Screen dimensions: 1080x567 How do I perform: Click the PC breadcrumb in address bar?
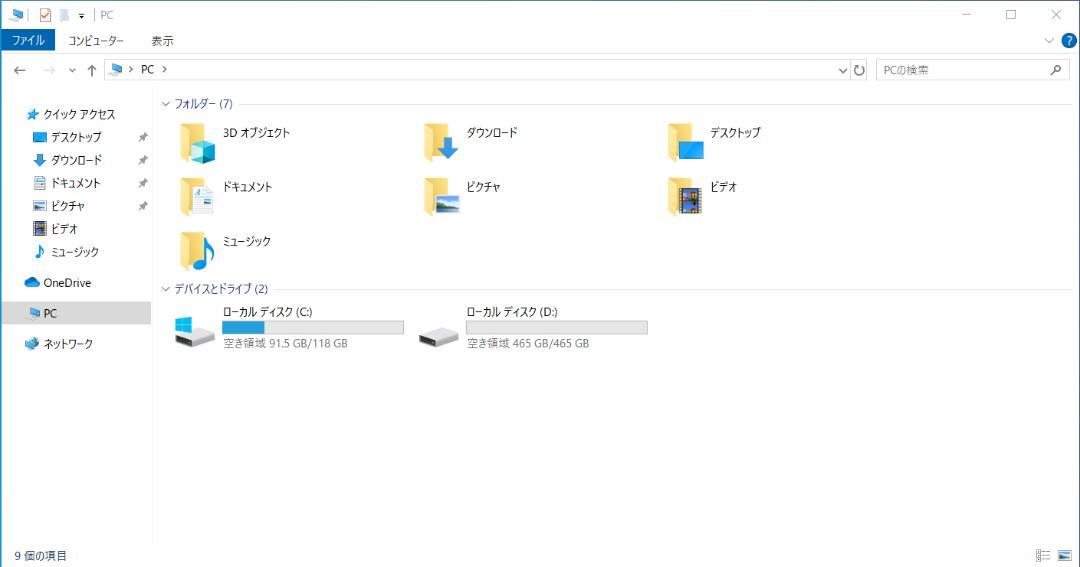147,70
